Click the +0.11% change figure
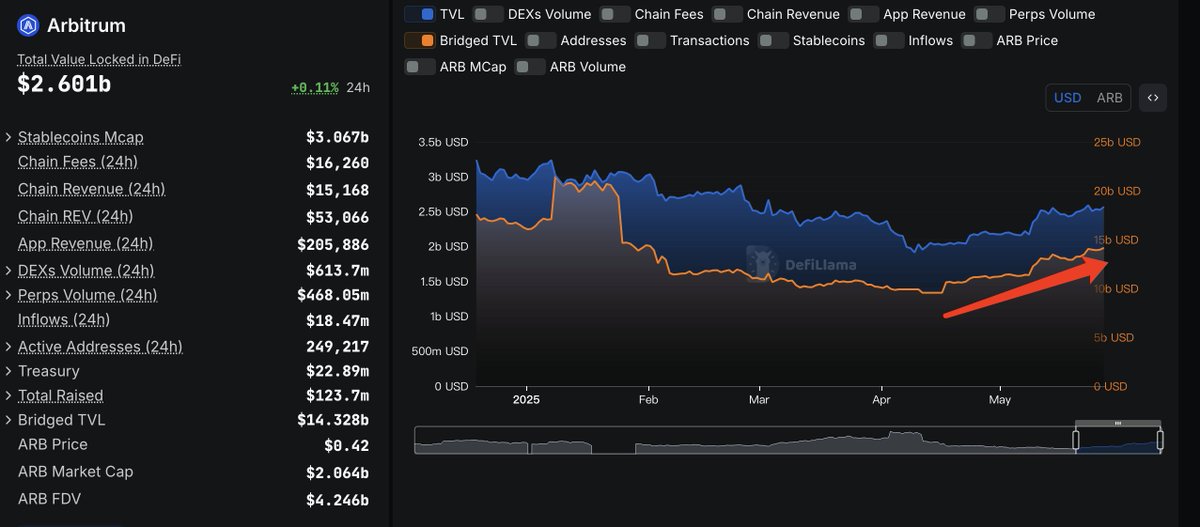 point(315,88)
